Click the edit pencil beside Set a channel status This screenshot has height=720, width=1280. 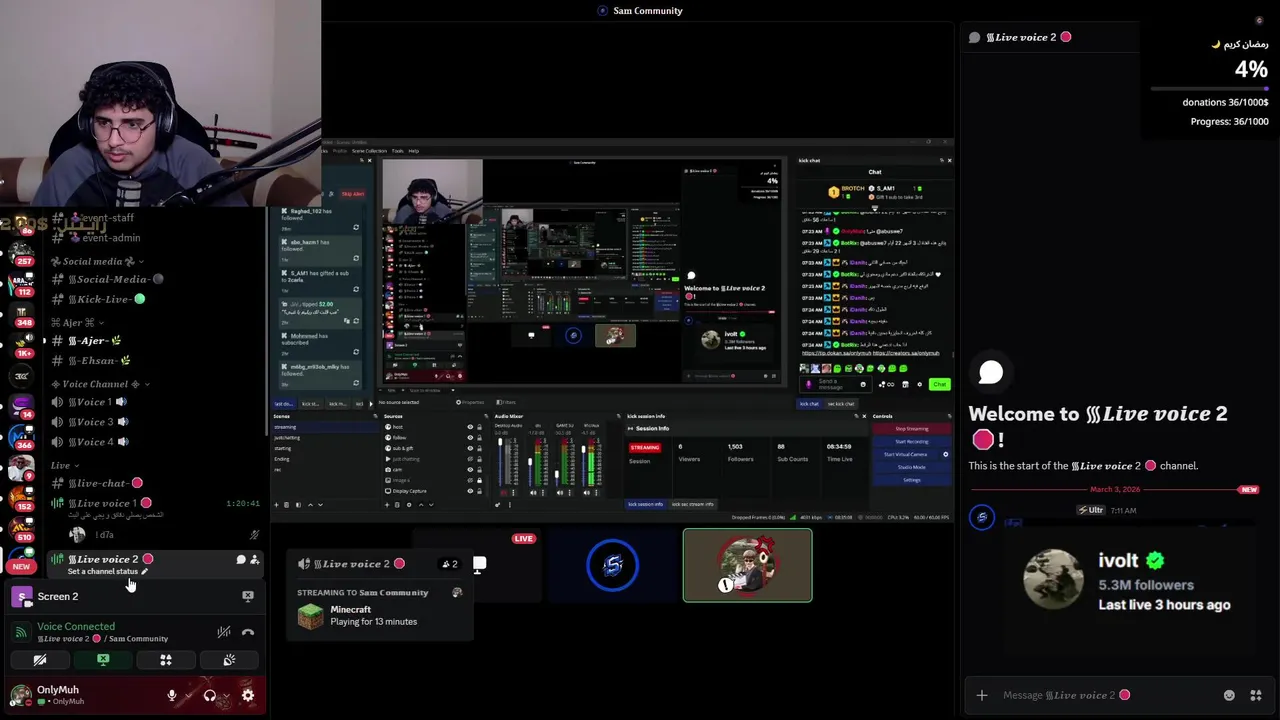[x=145, y=572]
